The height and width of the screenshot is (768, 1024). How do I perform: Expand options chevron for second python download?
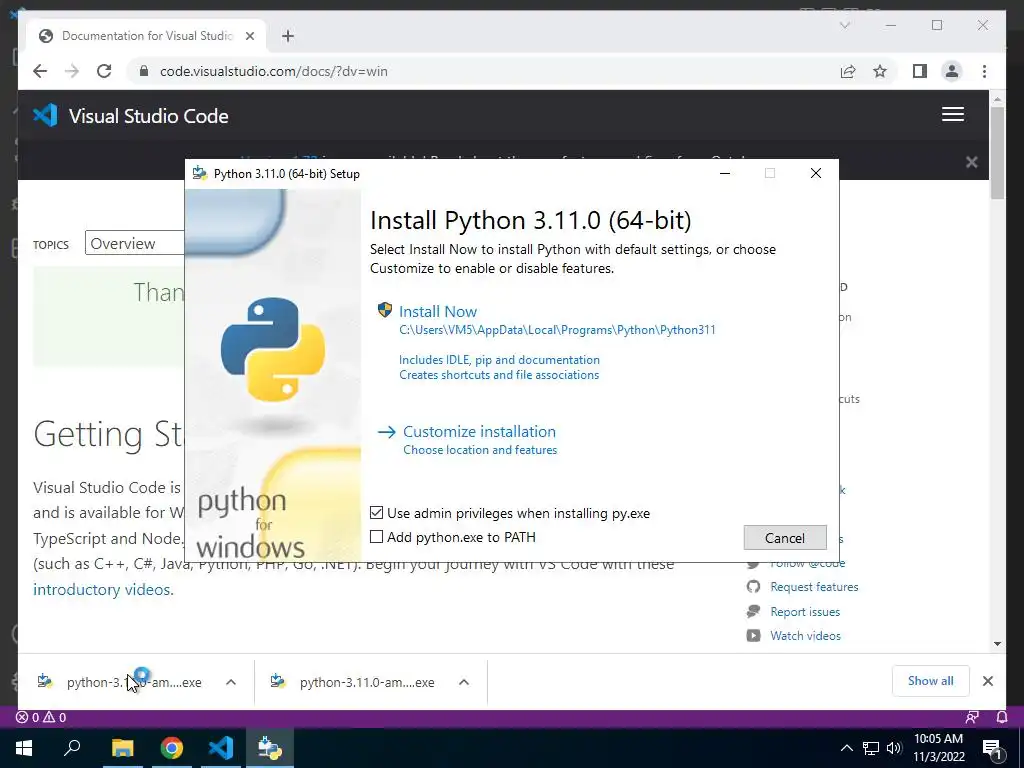tap(464, 682)
